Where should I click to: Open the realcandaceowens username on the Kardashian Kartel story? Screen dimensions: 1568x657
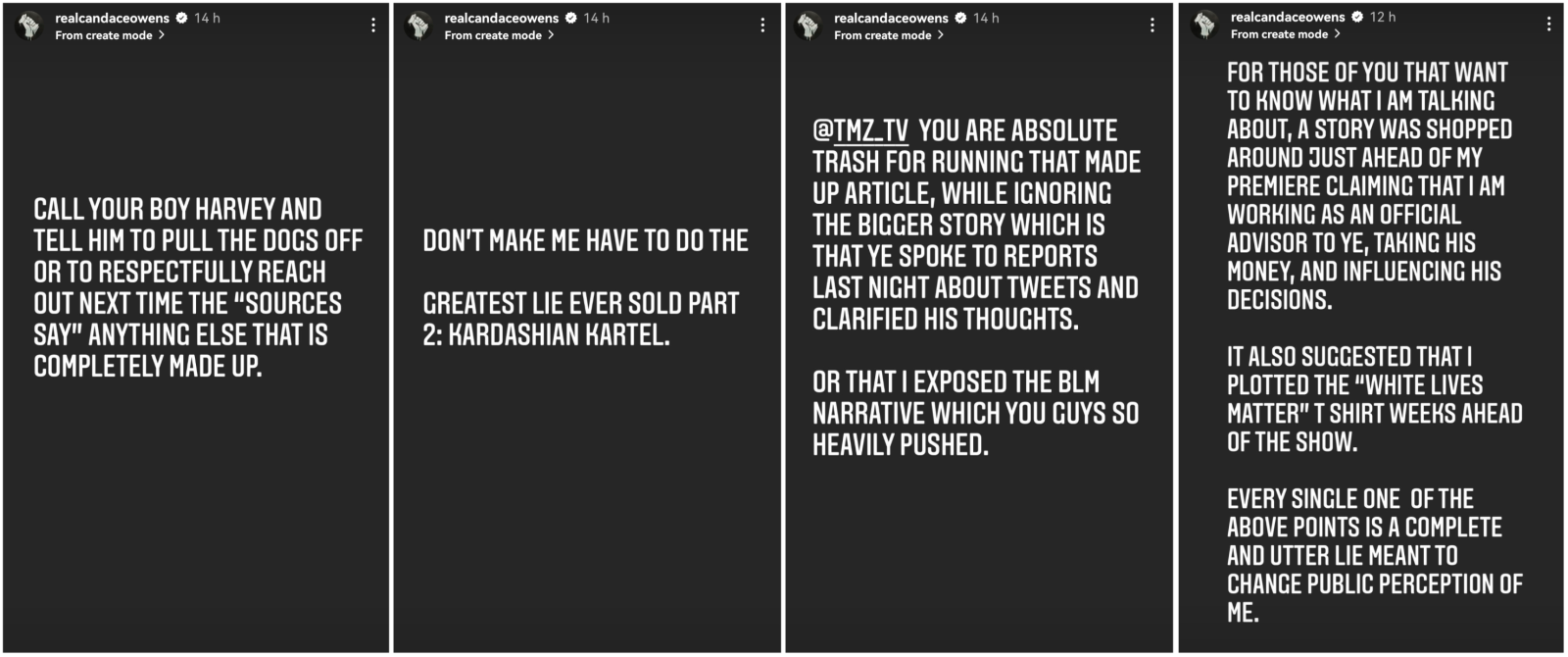click(x=501, y=18)
